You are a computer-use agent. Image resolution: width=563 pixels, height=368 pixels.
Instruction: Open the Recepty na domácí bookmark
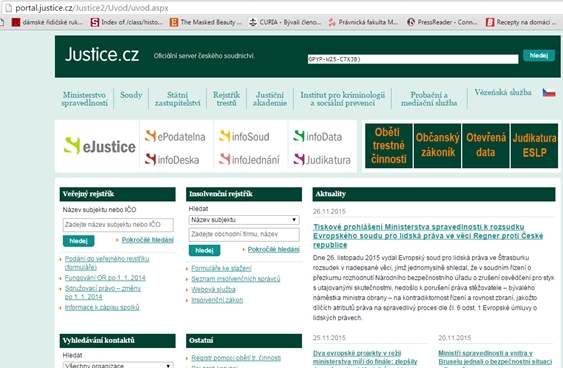[521, 22]
